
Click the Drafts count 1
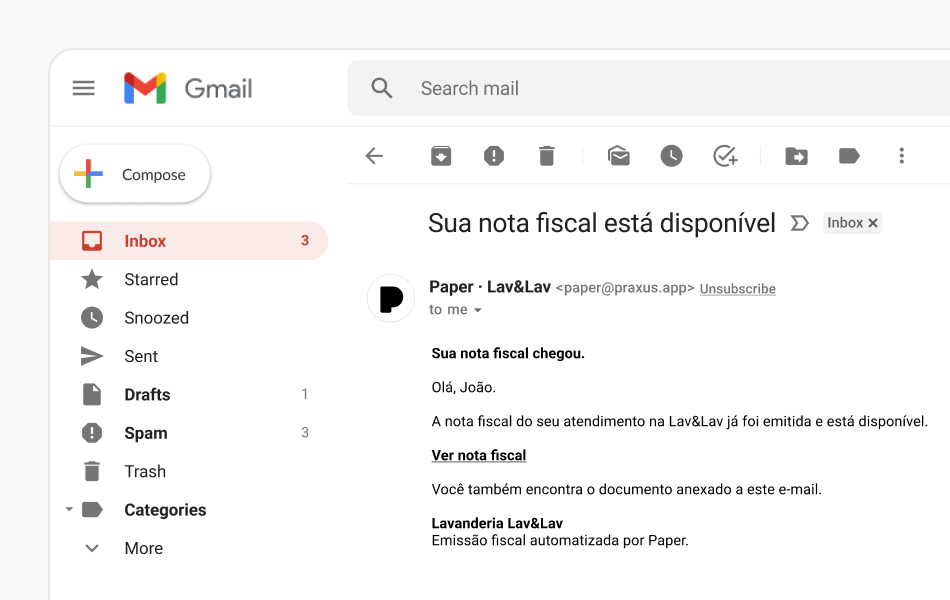(305, 395)
